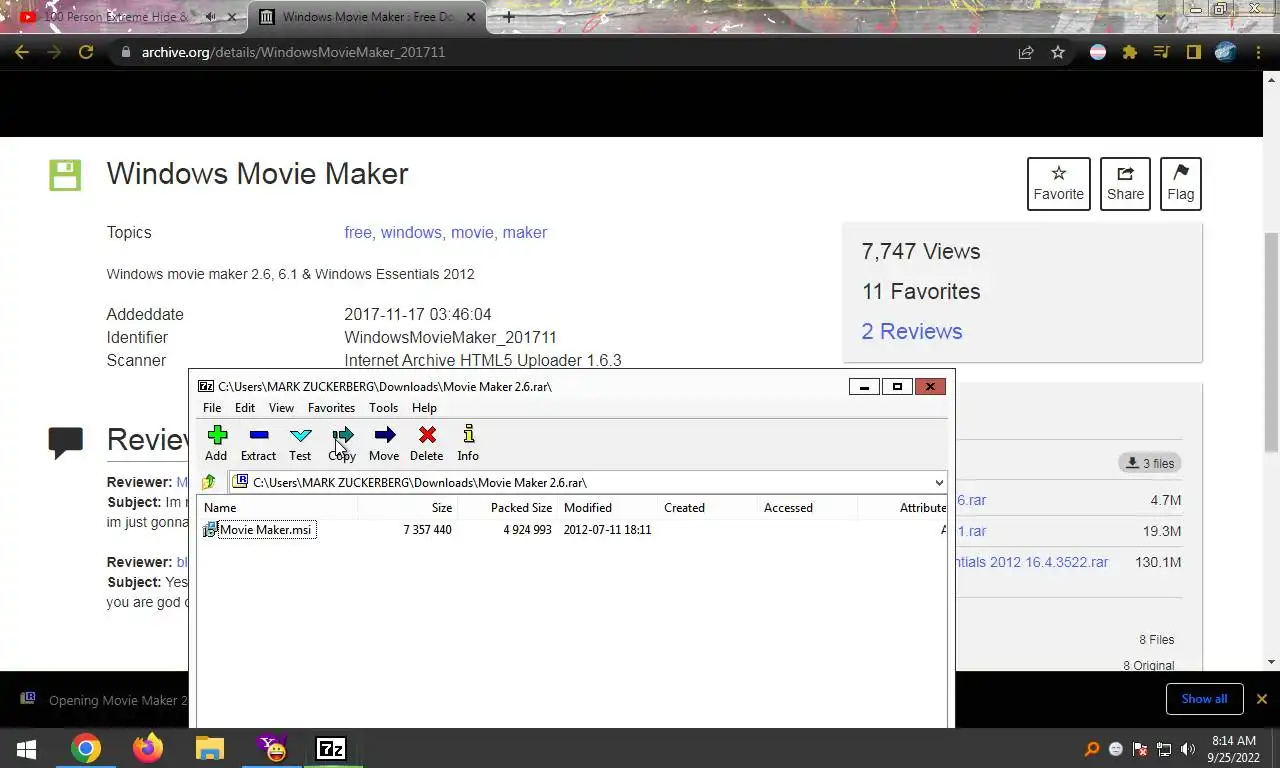Click the 'free' topic link
Viewport: 1280px width, 768px height.
pyautogui.click(x=358, y=232)
